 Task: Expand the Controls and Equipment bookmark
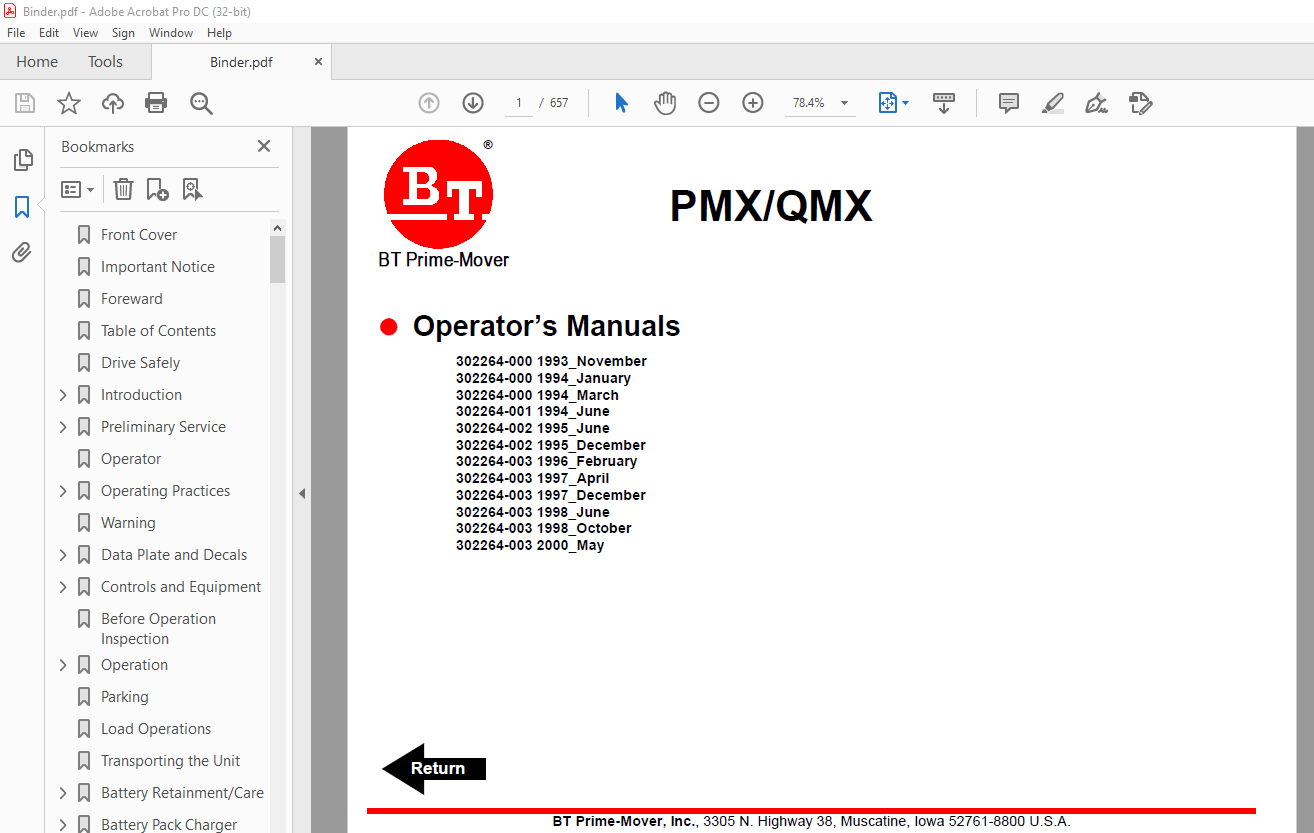tap(63, 587)
